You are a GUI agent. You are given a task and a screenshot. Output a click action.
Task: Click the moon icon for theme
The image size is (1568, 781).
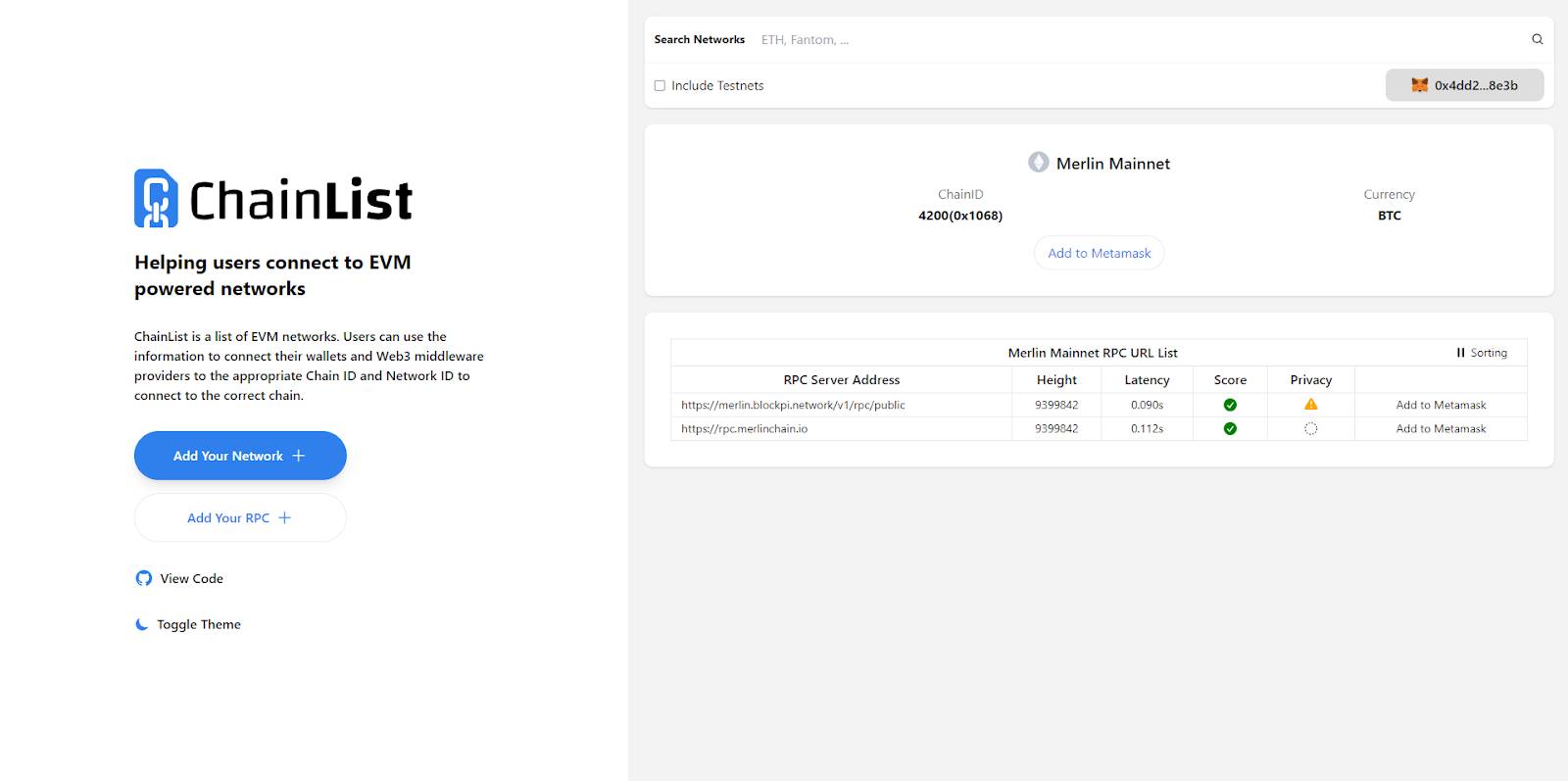[x=142, y=624]
